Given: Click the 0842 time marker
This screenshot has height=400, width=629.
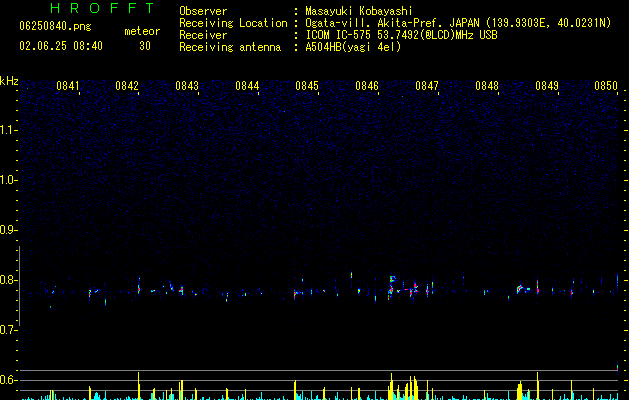Looking at the screenshot, I should (127, 86).
